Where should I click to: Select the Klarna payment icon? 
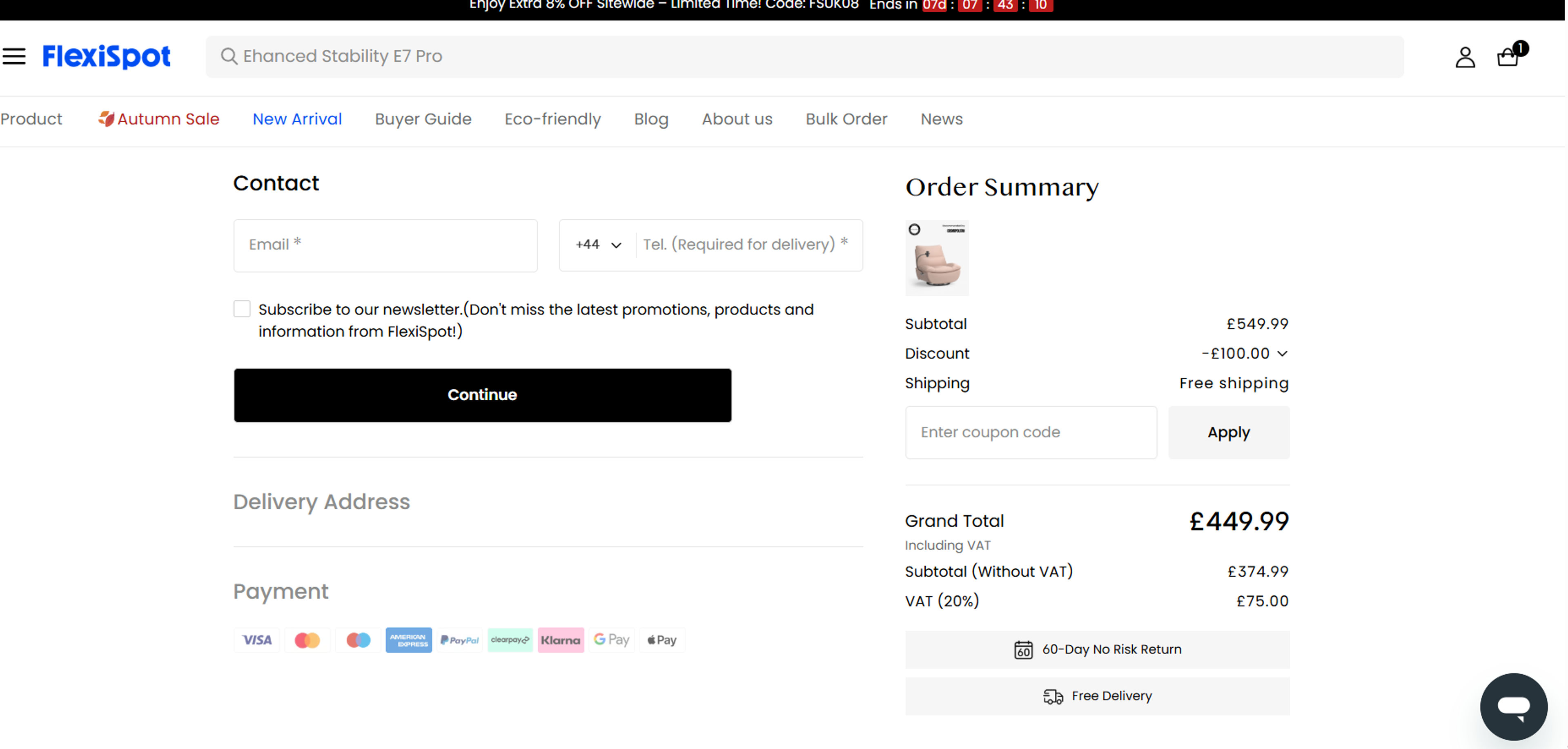coord(561,640)
